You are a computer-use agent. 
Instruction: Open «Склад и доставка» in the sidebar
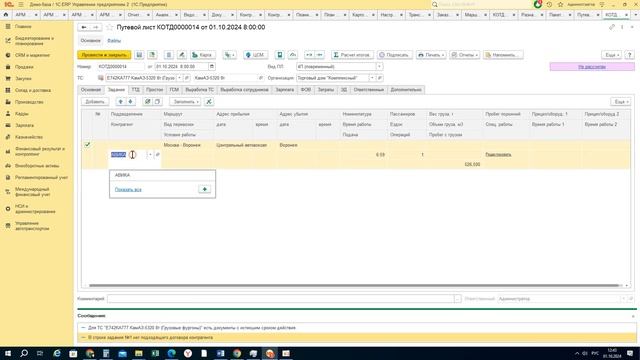pyautogui.click(x=33, y=90)
